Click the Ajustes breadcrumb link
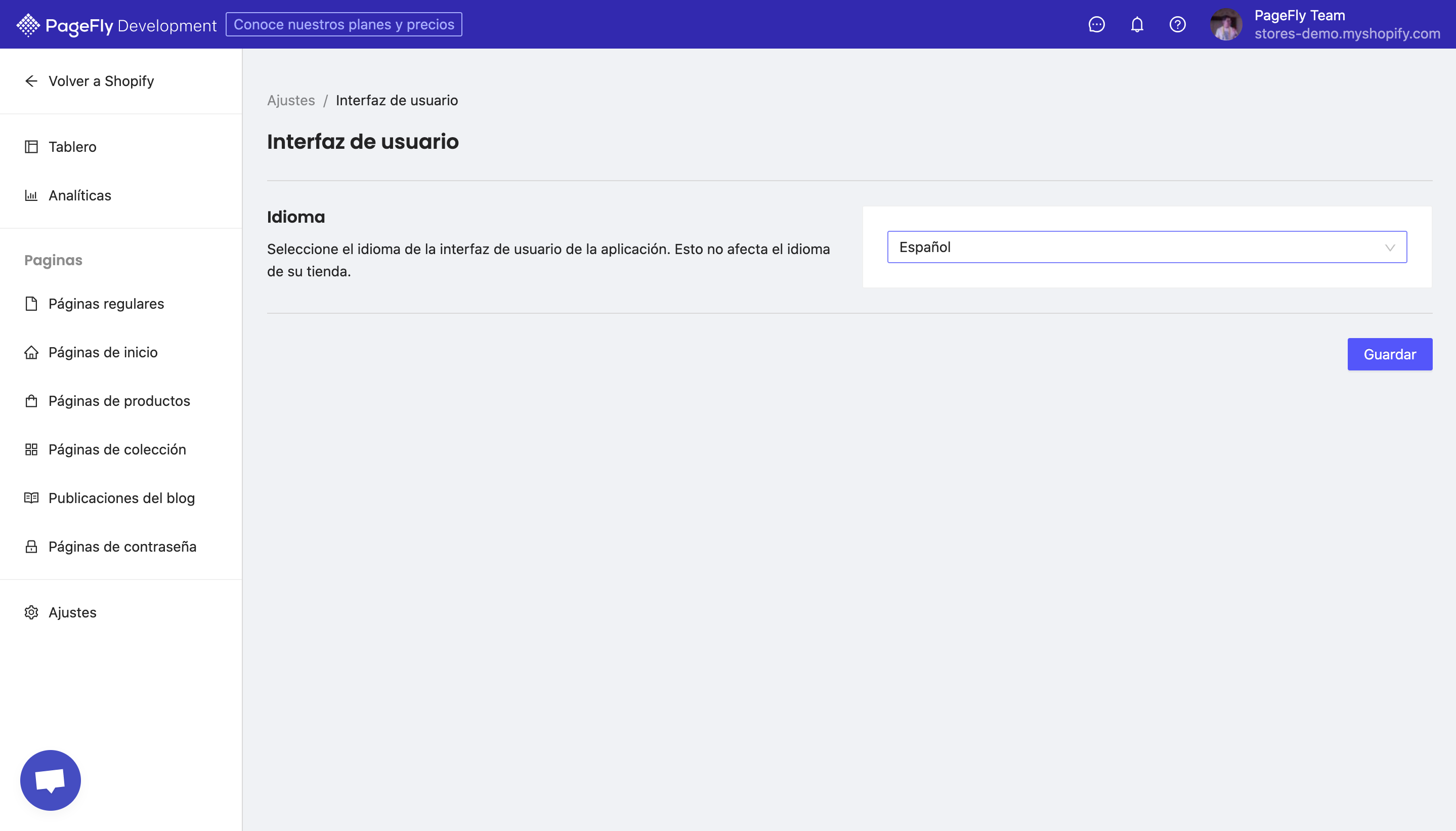The width and height of the screenshot is (1456, 831). 290,100
